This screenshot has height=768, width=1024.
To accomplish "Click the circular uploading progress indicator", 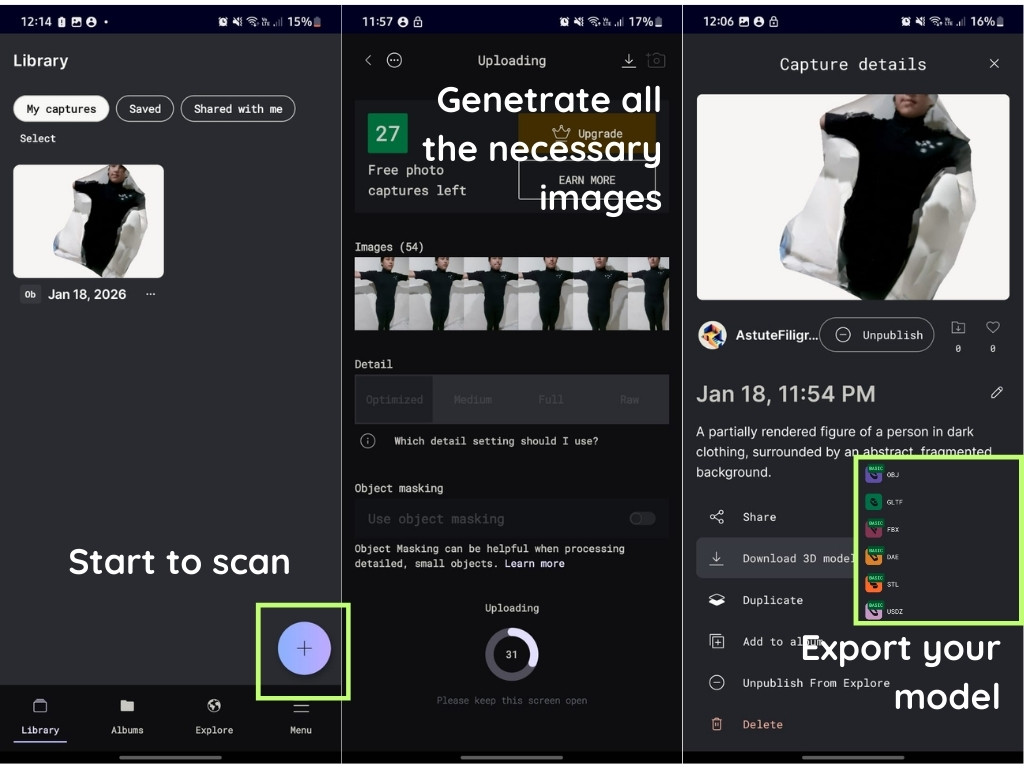I will (511, 655).
